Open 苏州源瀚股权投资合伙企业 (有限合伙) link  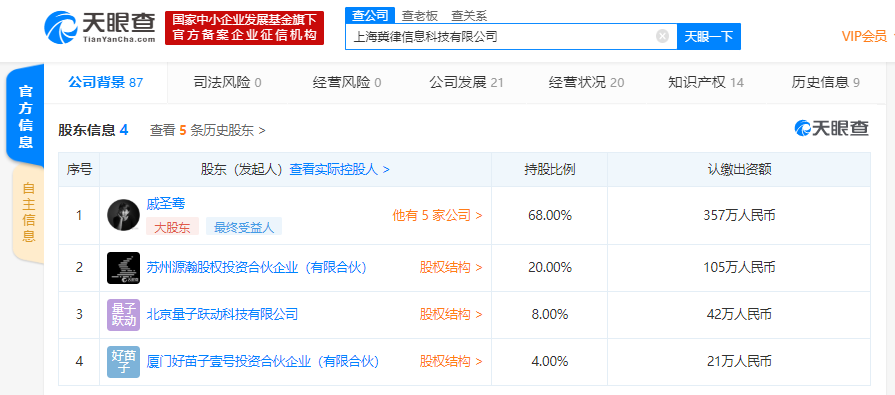coord(256,267)
